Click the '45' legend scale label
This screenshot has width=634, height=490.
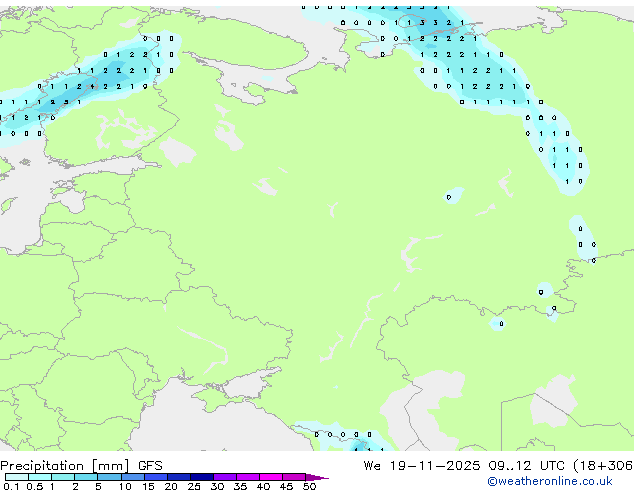pyautogui.click(x=286, y=486)
